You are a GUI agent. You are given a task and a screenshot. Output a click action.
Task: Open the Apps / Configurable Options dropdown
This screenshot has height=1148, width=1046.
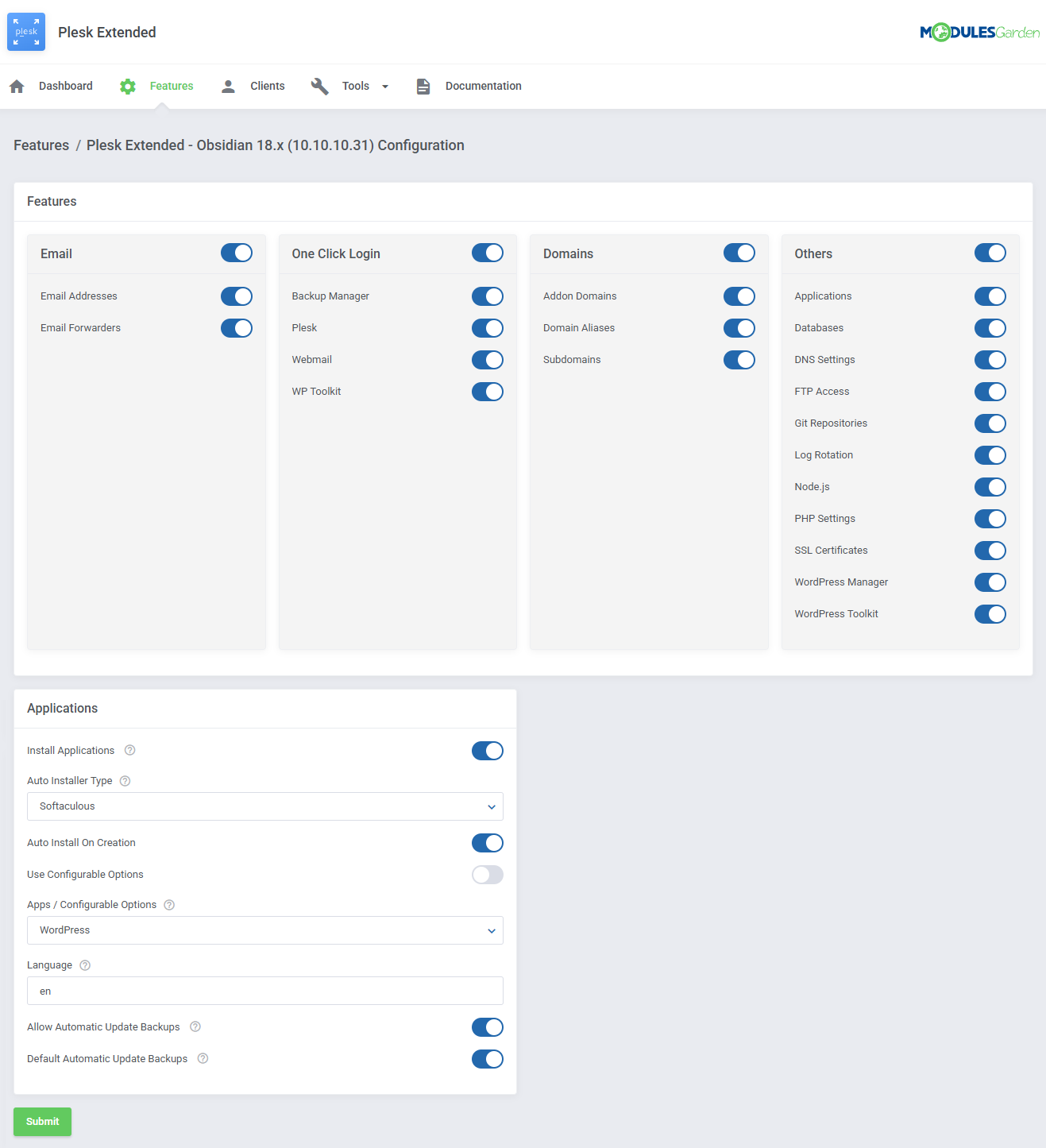(x=264, y=930)
